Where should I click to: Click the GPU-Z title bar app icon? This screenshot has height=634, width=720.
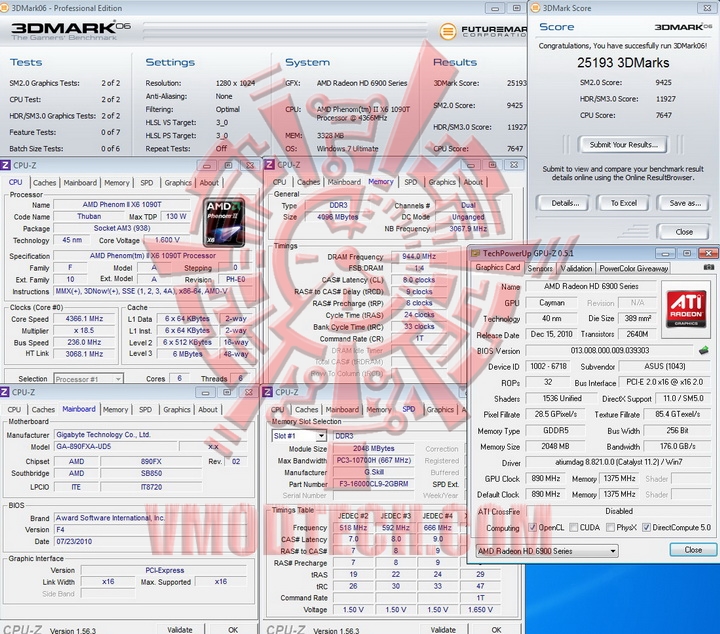[x=475, y=253]
